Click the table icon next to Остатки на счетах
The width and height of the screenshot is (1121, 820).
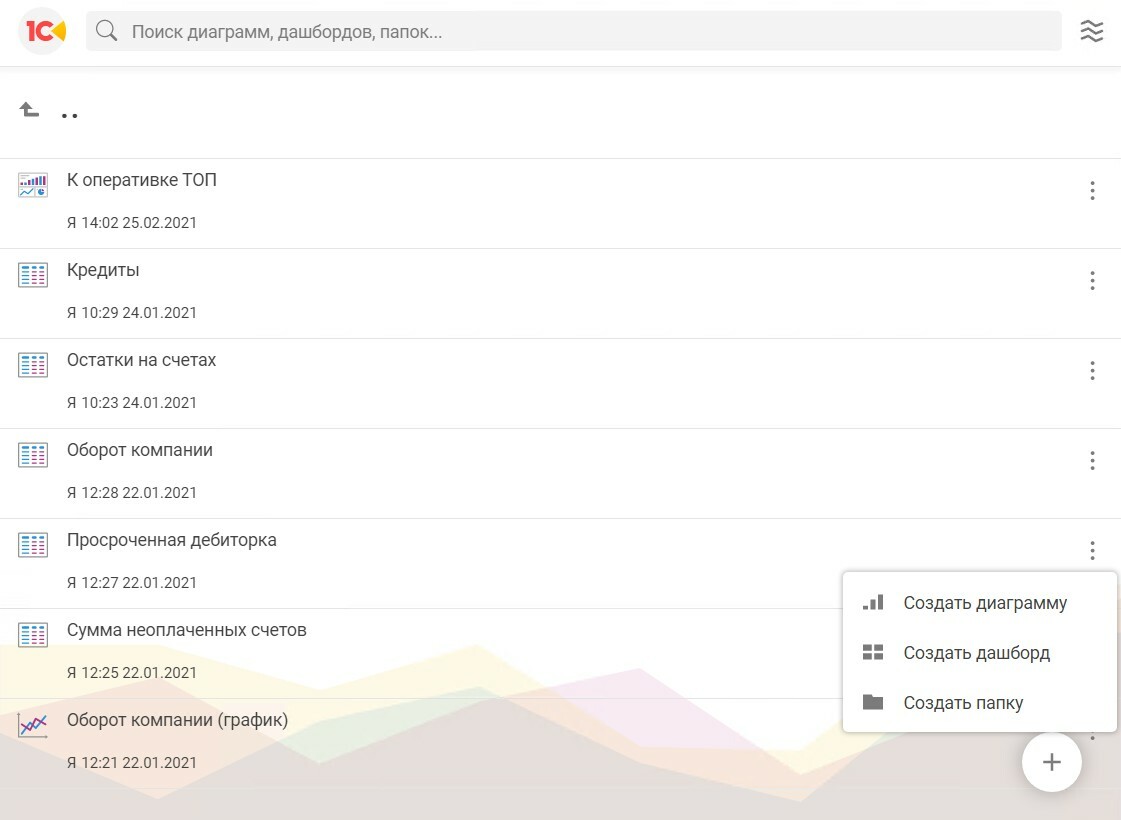point(33,365)
